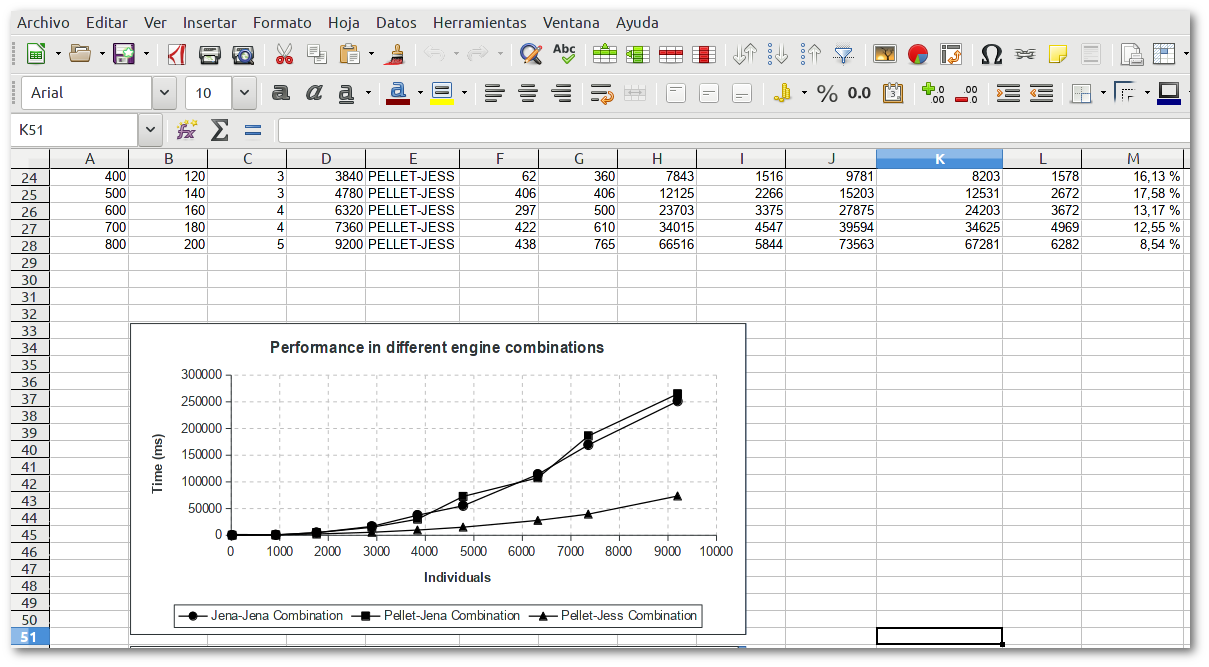
Task: Expand the cell borders dropdown arrow
Action: click(x=1103, y=93)
